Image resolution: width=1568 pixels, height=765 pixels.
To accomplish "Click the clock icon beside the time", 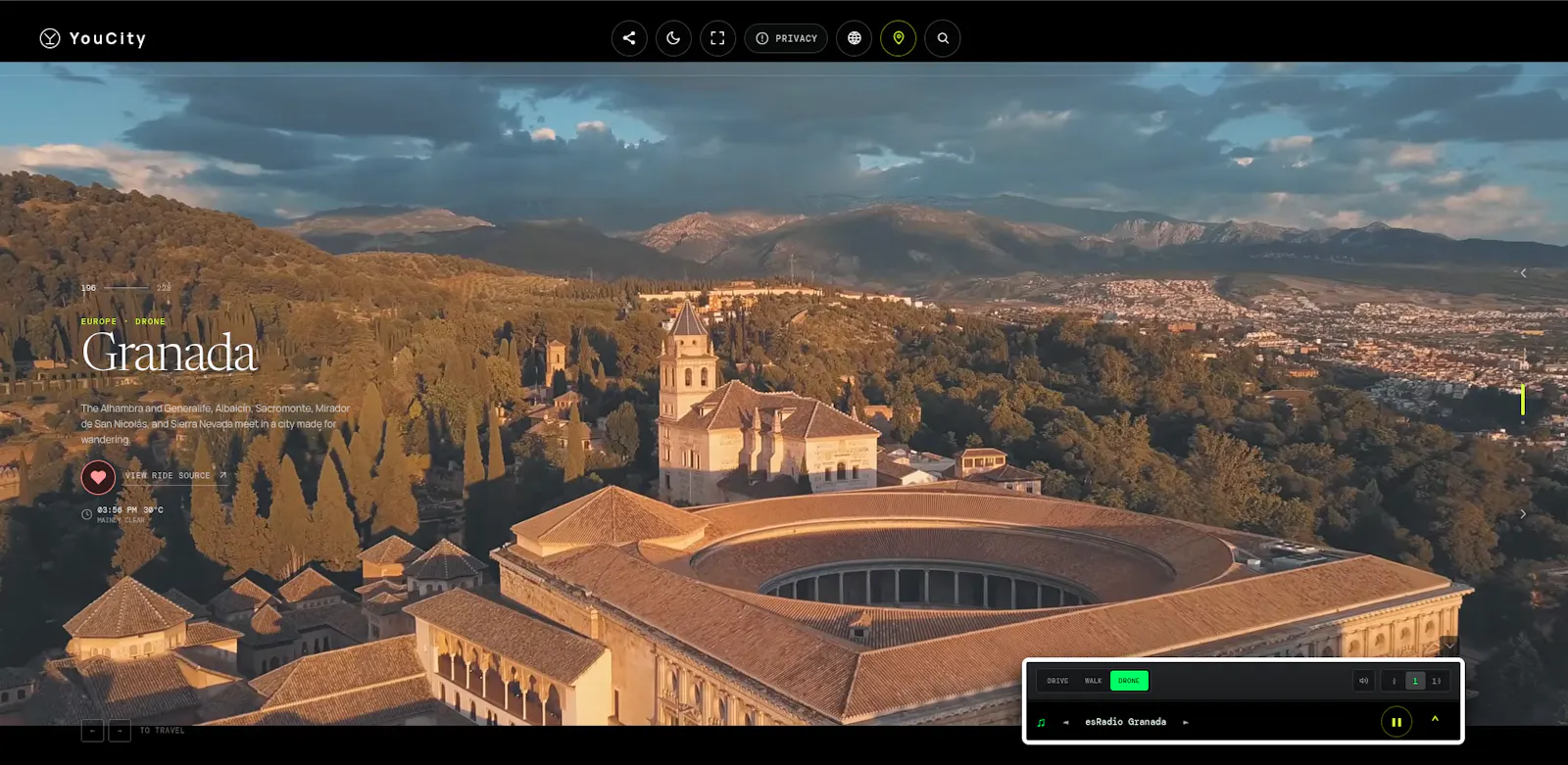I will (x=86, y=514).
